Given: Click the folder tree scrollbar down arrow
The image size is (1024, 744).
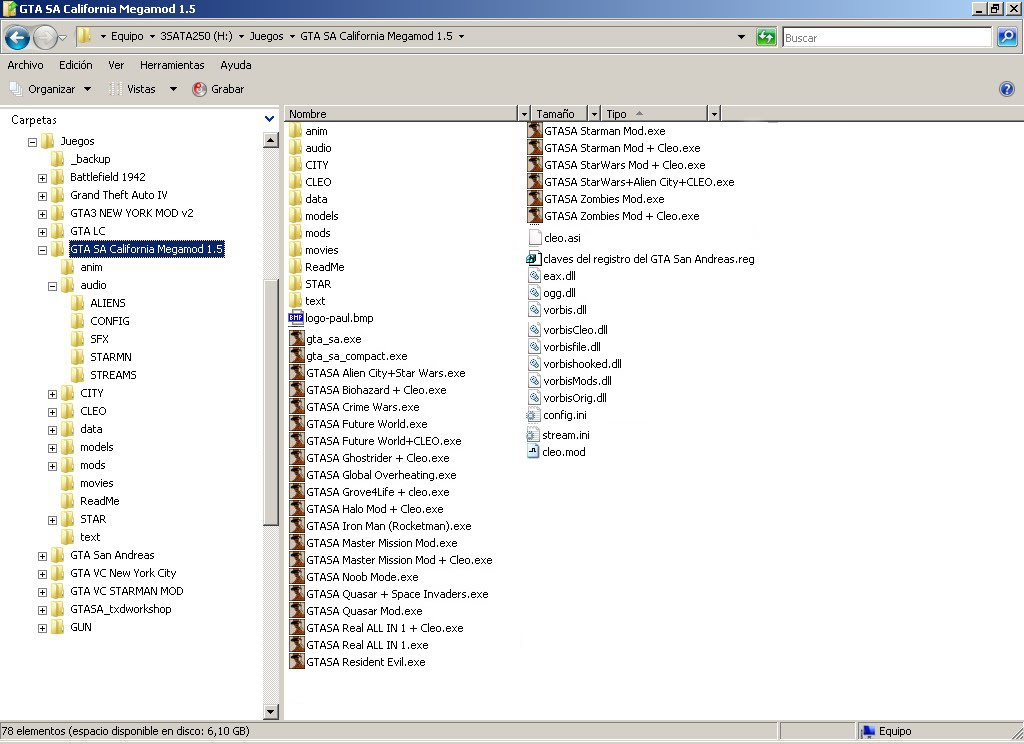Looking at the screenshot, I should coord(270,712).
